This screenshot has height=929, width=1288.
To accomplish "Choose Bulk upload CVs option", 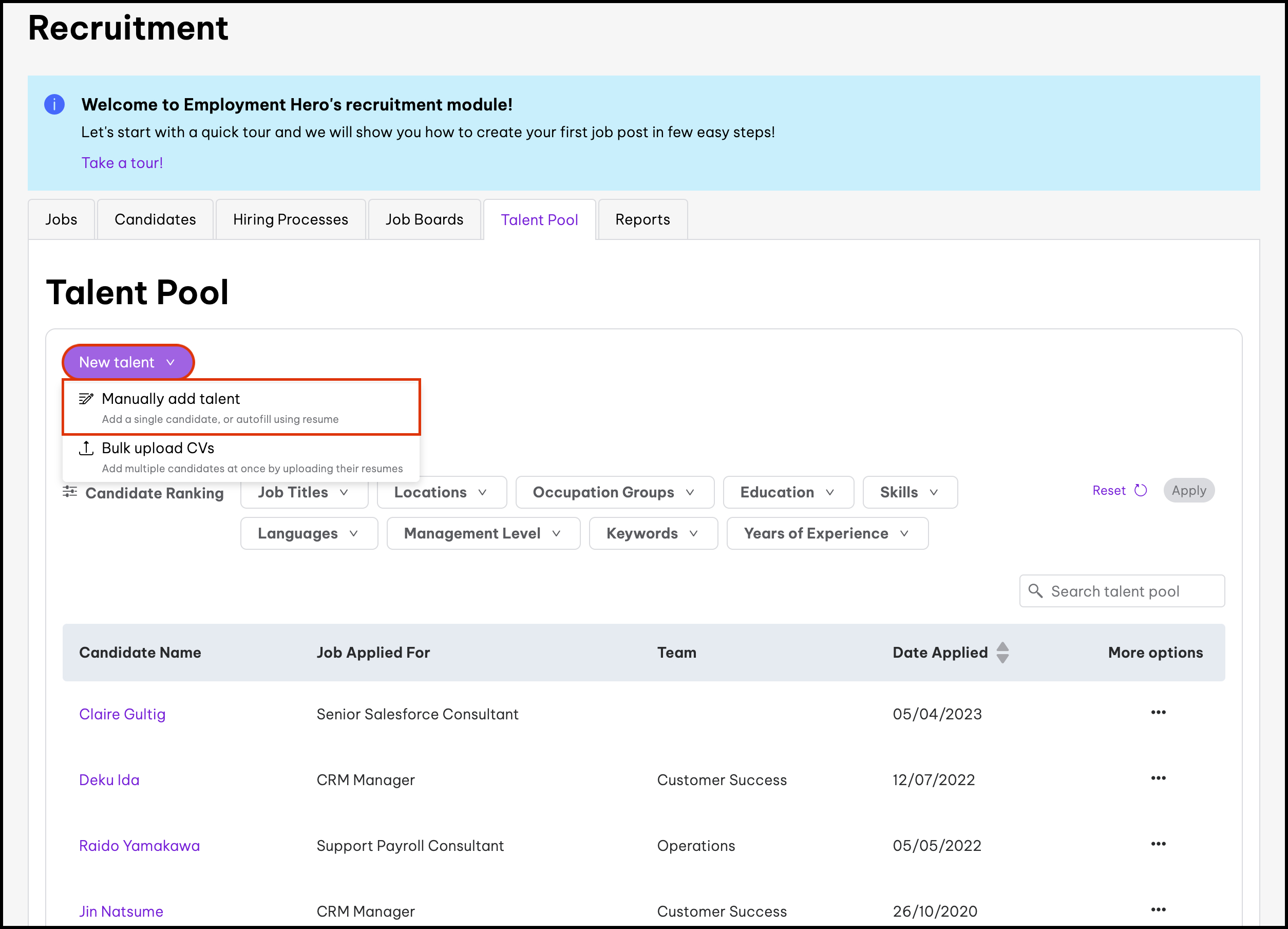I will [x=241, y=457].
